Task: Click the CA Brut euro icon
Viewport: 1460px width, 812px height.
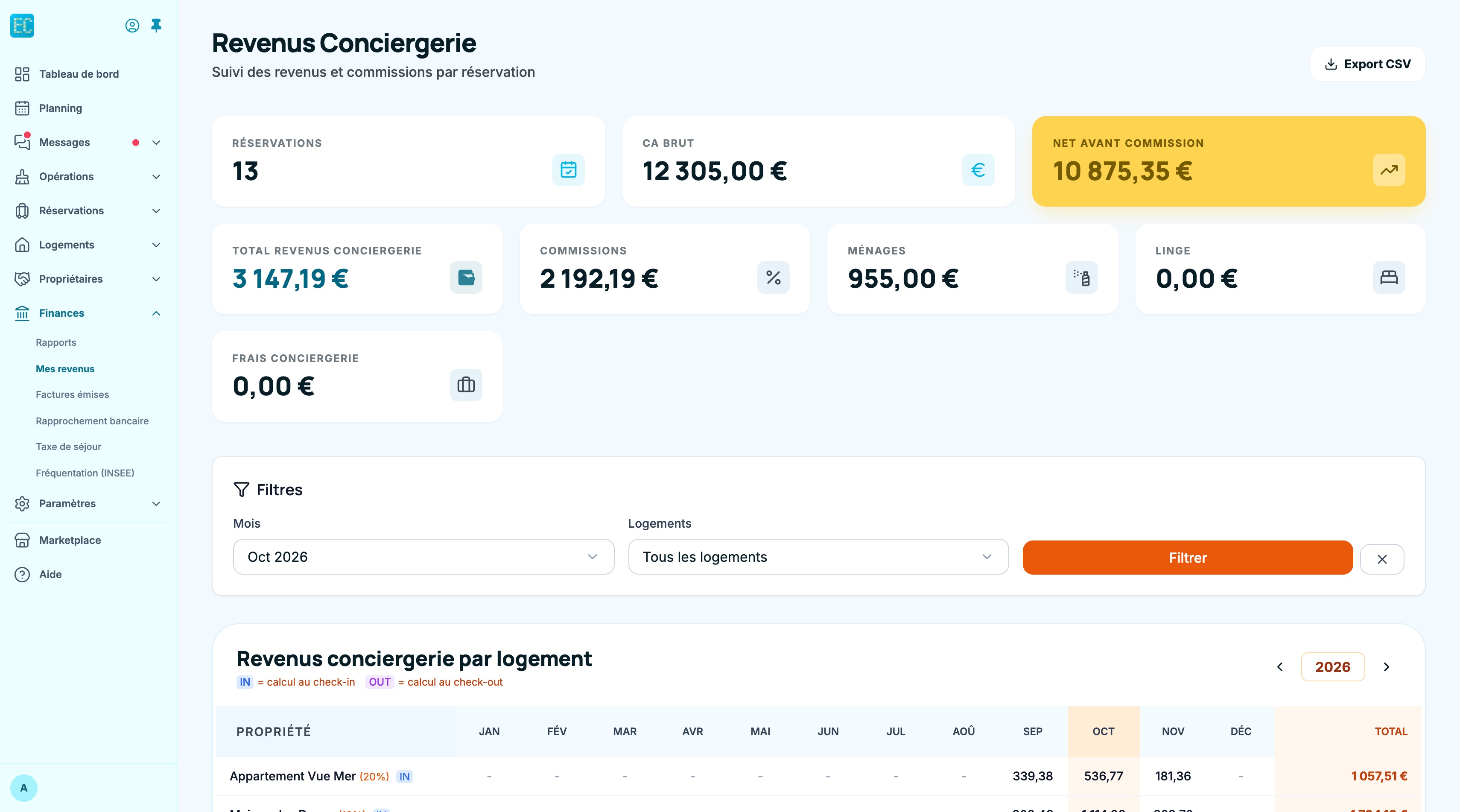Action: click(x=978, y=169)
